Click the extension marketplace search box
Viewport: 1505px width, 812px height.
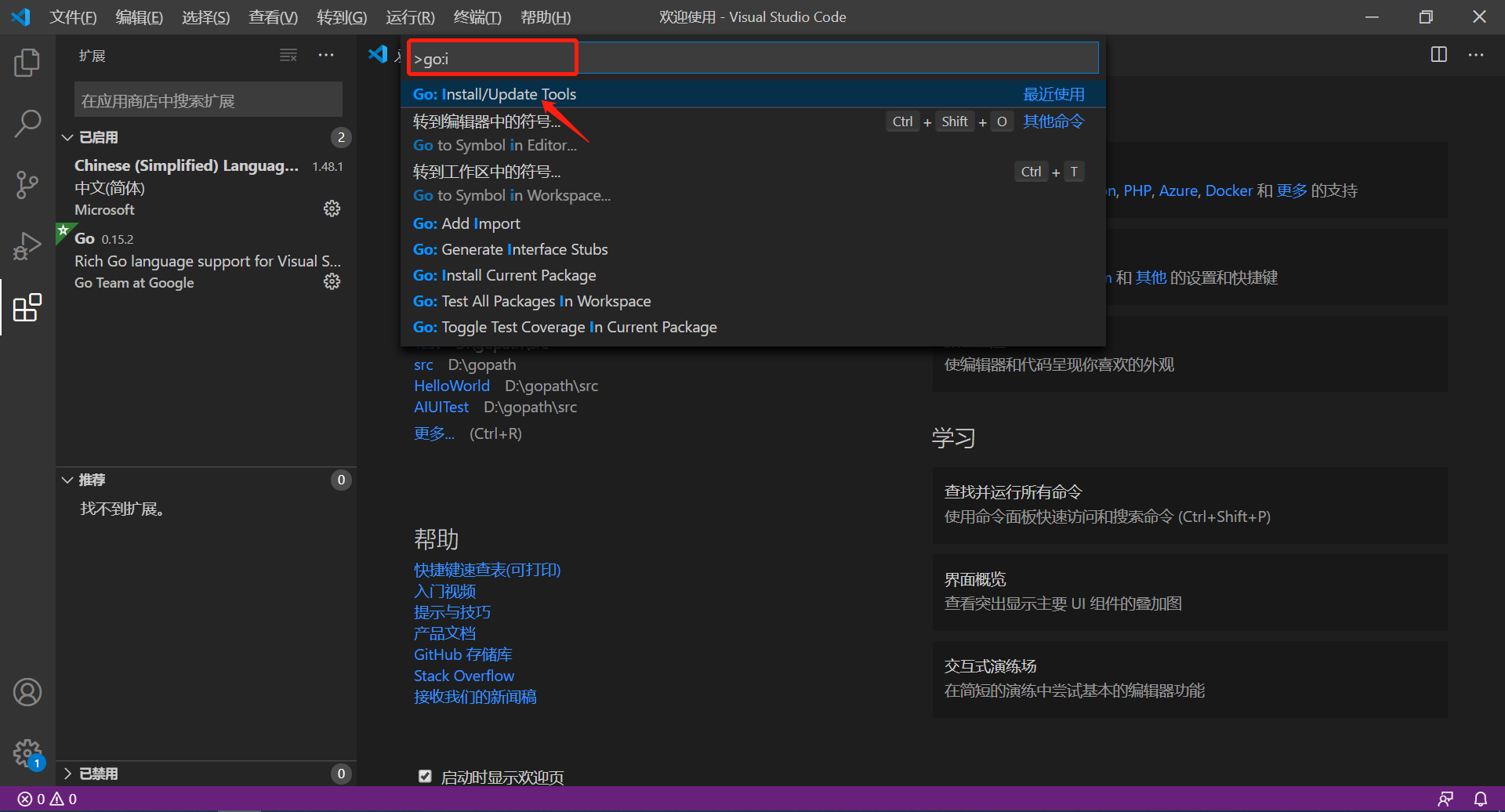pyautogui.click(x=209, y=101)
